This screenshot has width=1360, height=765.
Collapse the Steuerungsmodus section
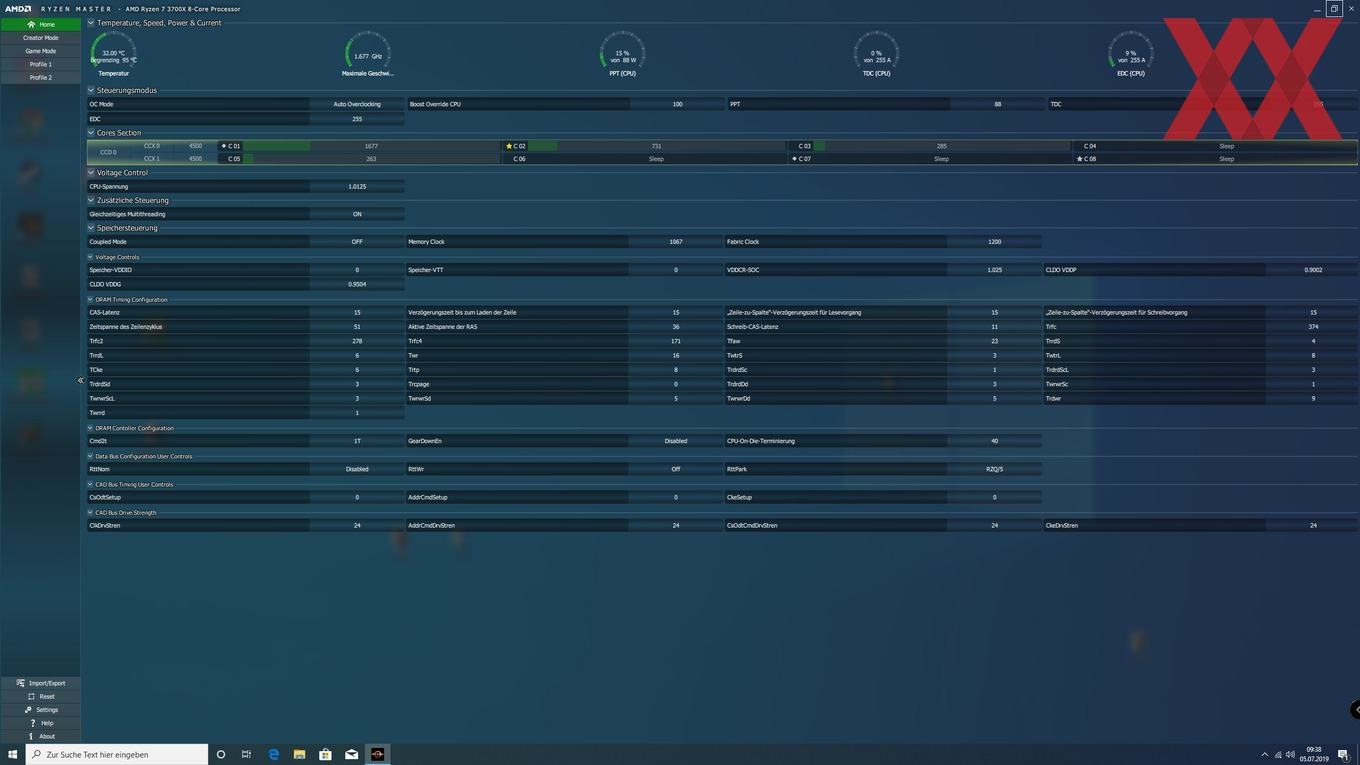point(91,90)
